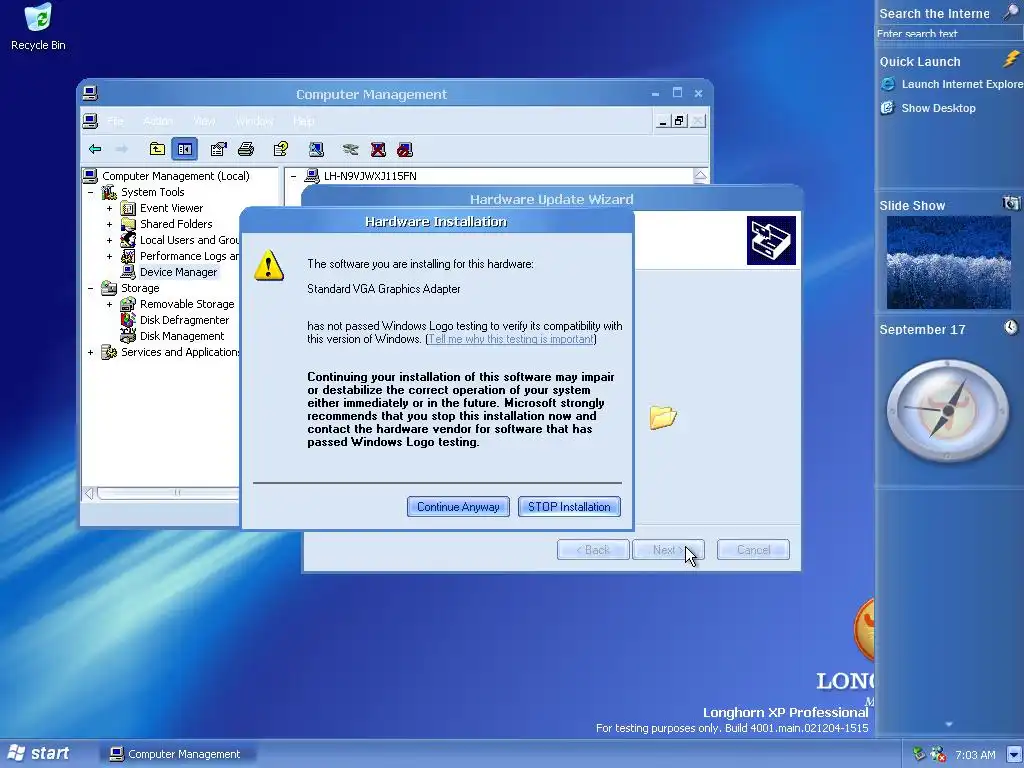1024x768 pixels.
Task: Click the Properties toolbar icon
Action: click(218, 150)
